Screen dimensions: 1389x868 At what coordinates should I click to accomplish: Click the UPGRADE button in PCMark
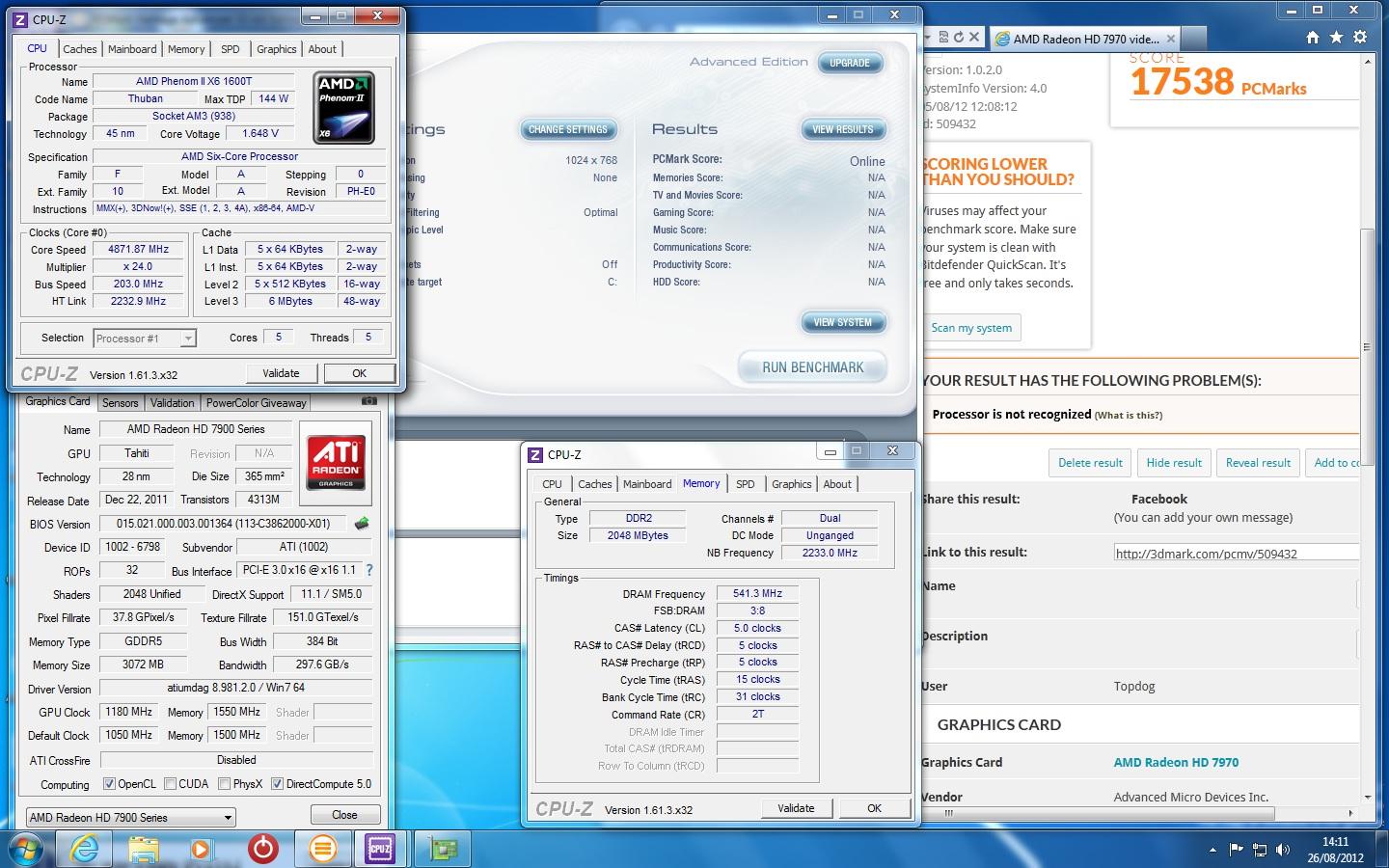(850, 63)
